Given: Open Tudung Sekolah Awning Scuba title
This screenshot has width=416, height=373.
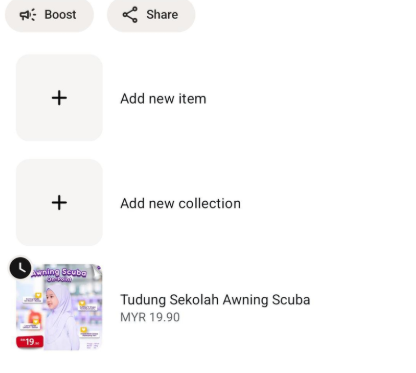Looking at the screenshot, I should (x=215, y=300).
